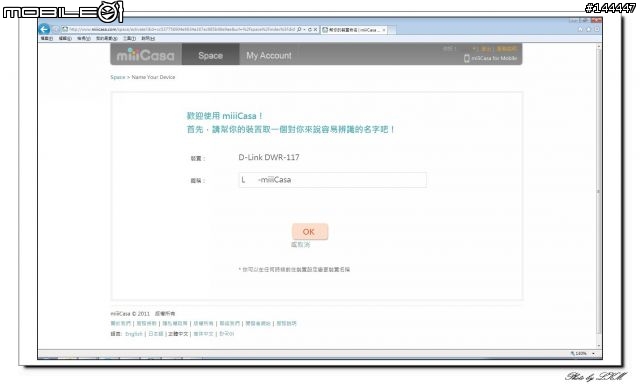Switch language to Korean 한국어
This screenshot has width=640, height=388.
pos(227,333)
